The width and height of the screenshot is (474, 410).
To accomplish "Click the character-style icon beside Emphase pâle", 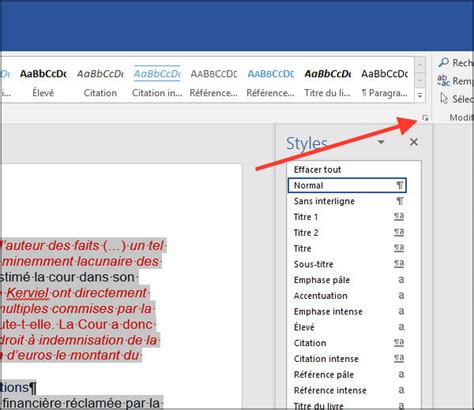I will [x=401, y=280].
